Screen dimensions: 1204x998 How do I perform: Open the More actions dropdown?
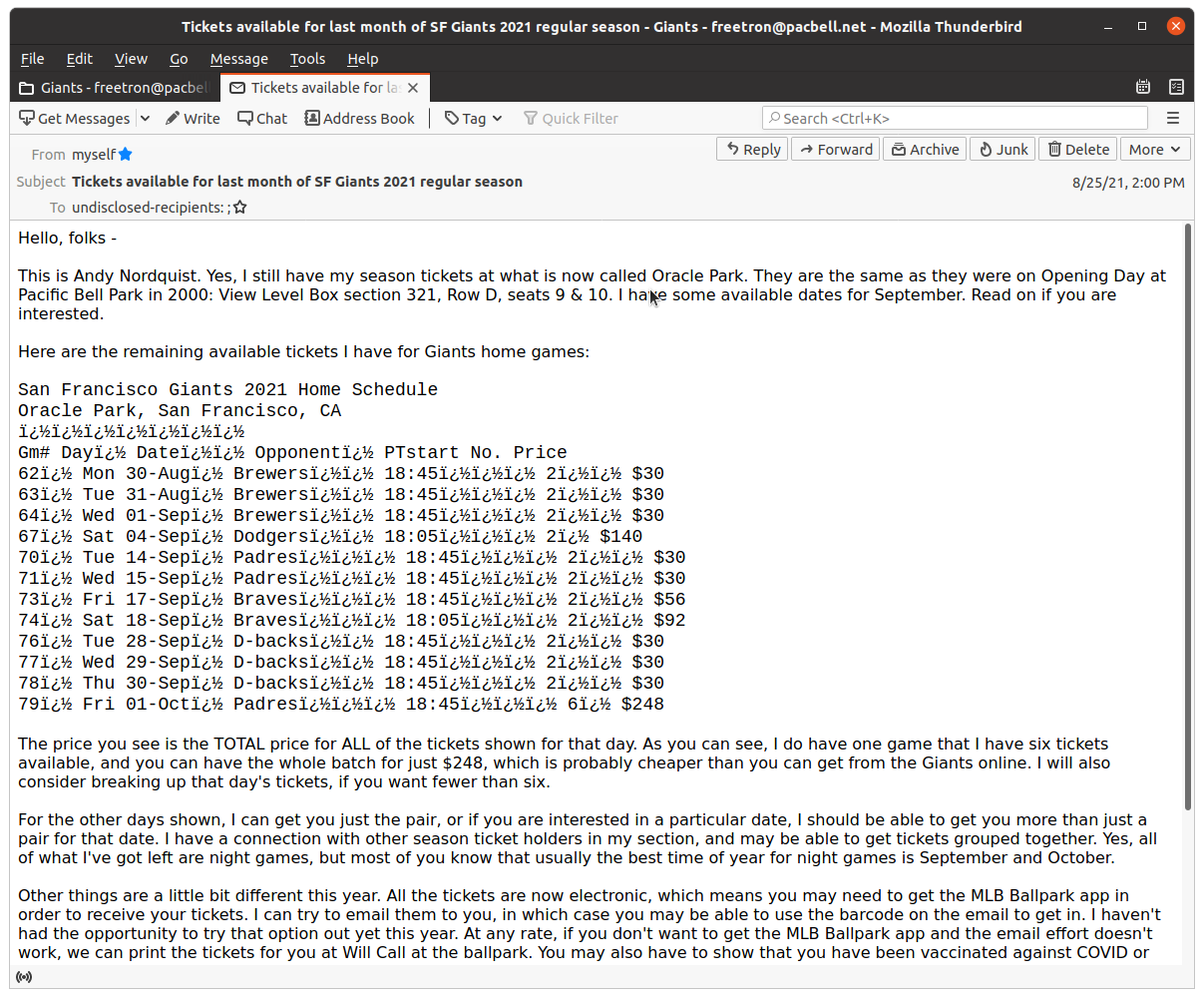pyautogui.click(x=1155, y=149)
